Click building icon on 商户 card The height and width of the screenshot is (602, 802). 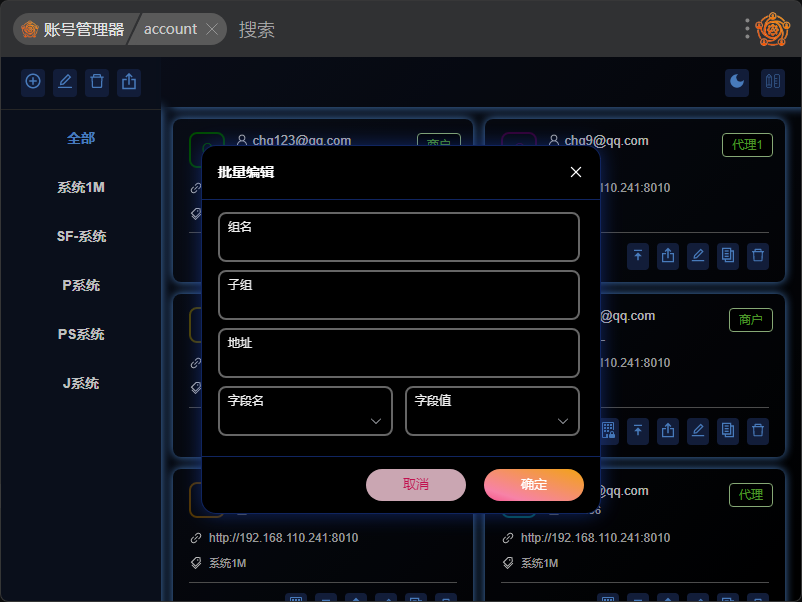609,430
